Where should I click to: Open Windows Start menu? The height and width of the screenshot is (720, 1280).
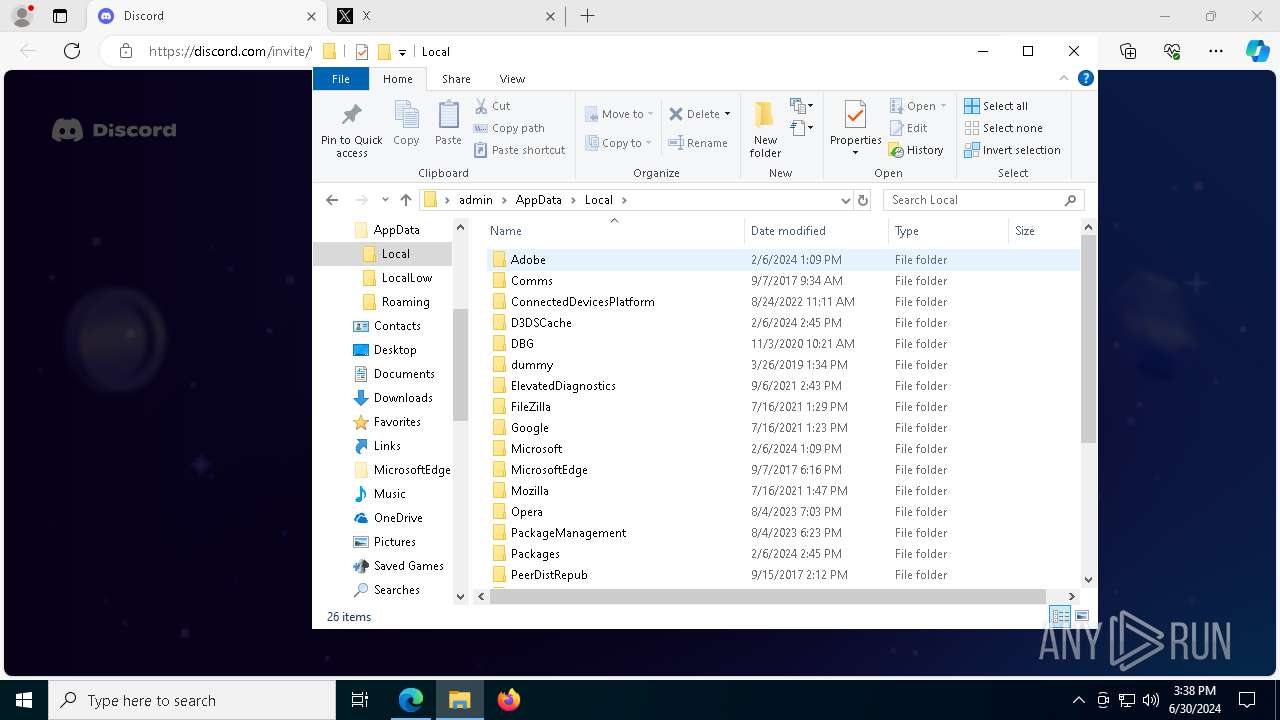coord(24,700)
